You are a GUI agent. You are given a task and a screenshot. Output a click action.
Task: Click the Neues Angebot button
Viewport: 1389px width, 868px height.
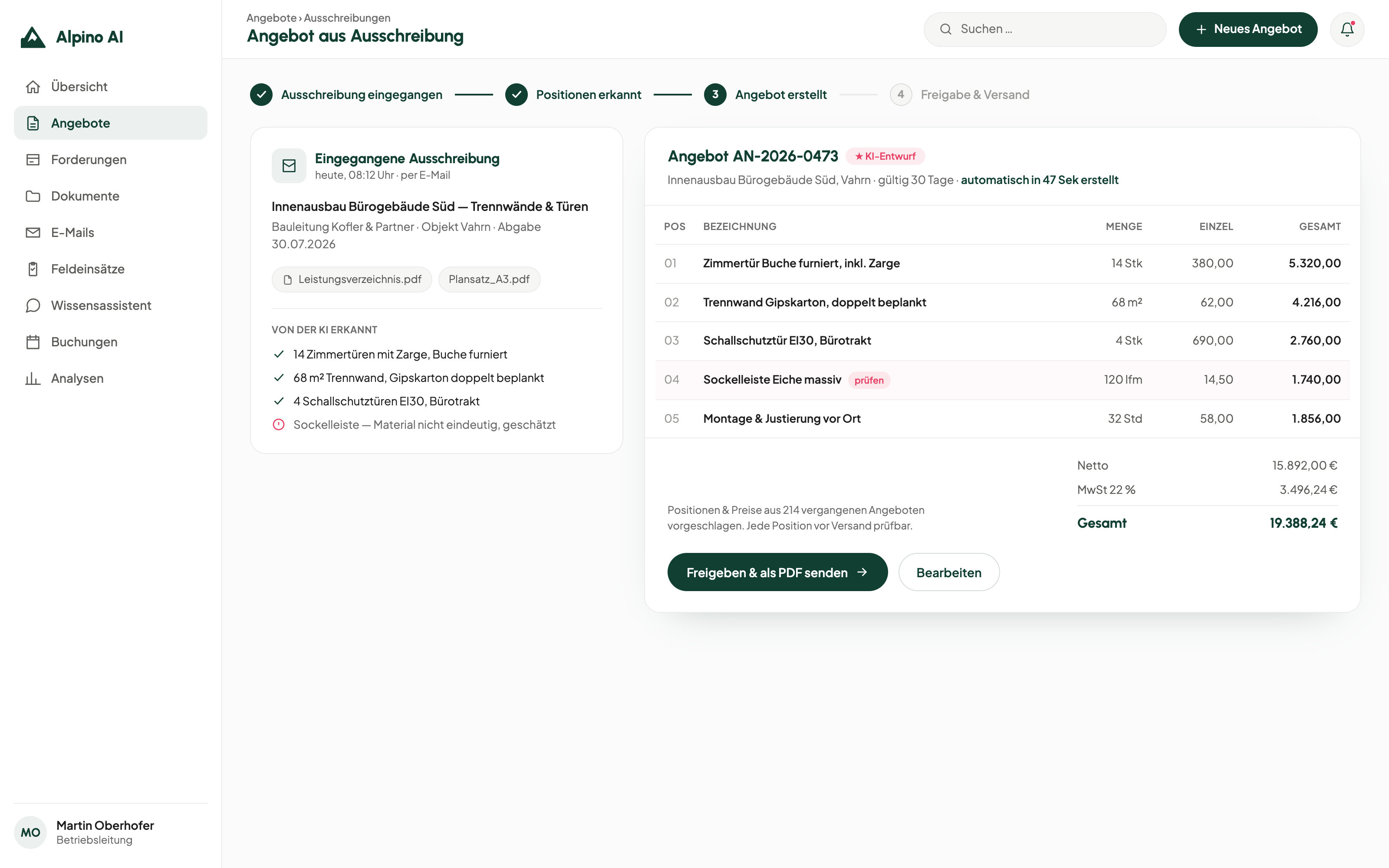[x=1248, y=29]
